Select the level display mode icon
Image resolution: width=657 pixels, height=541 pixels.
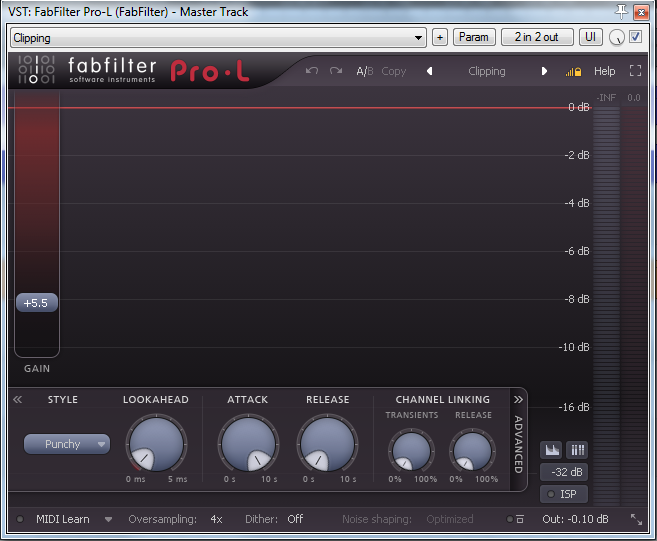point(552,450)
